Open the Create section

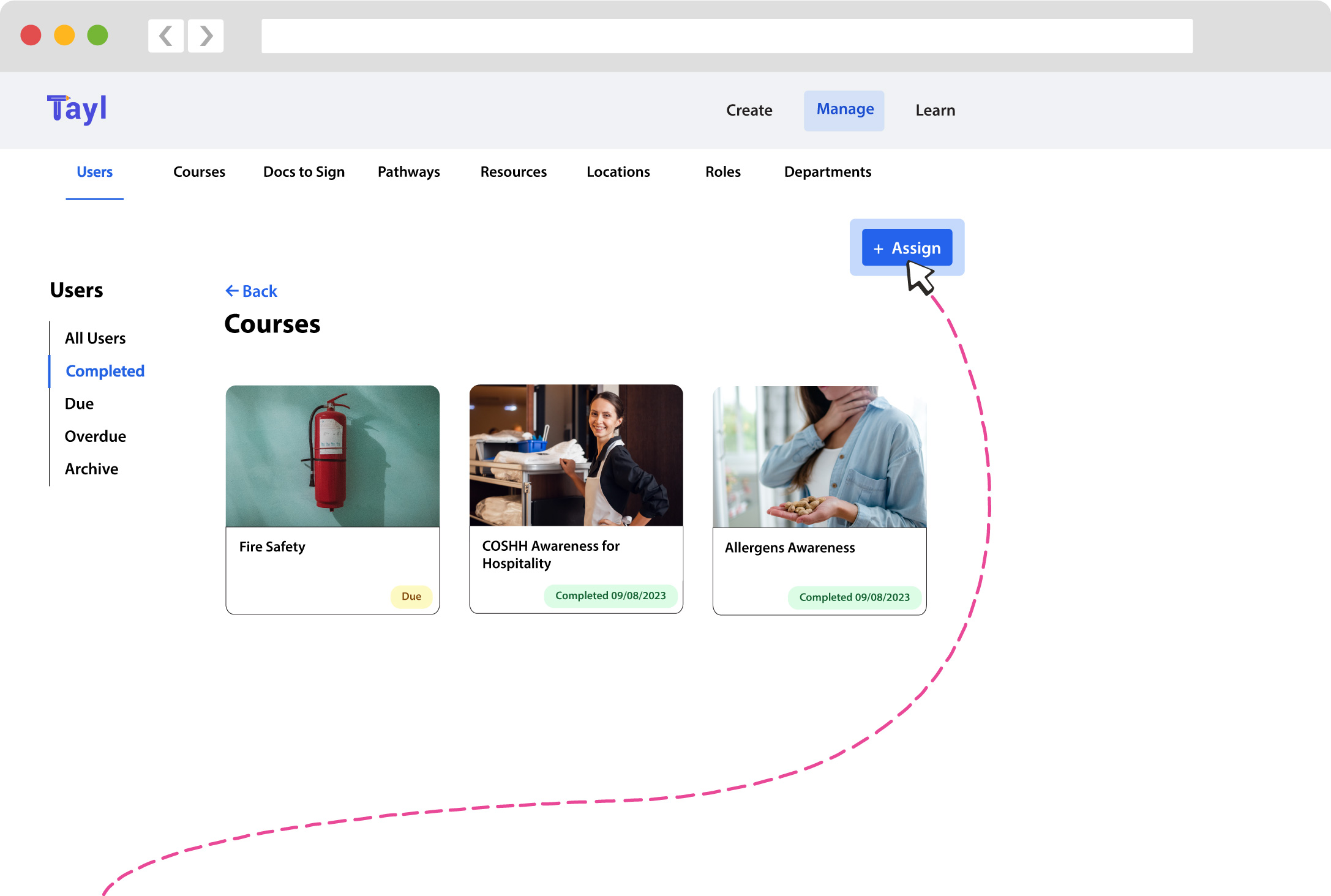pos(749,110)
